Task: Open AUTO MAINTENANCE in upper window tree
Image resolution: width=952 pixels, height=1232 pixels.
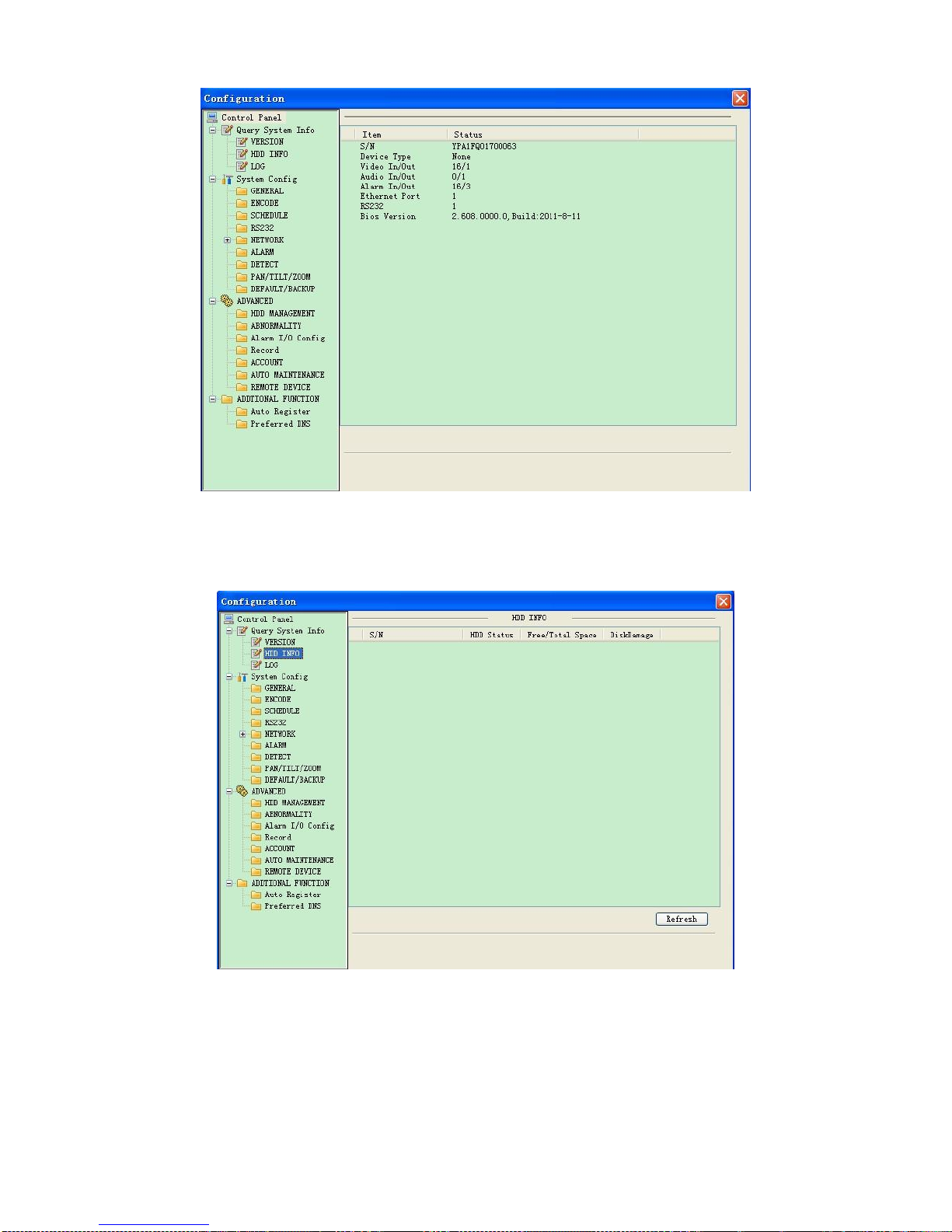Action: [288, 375]
